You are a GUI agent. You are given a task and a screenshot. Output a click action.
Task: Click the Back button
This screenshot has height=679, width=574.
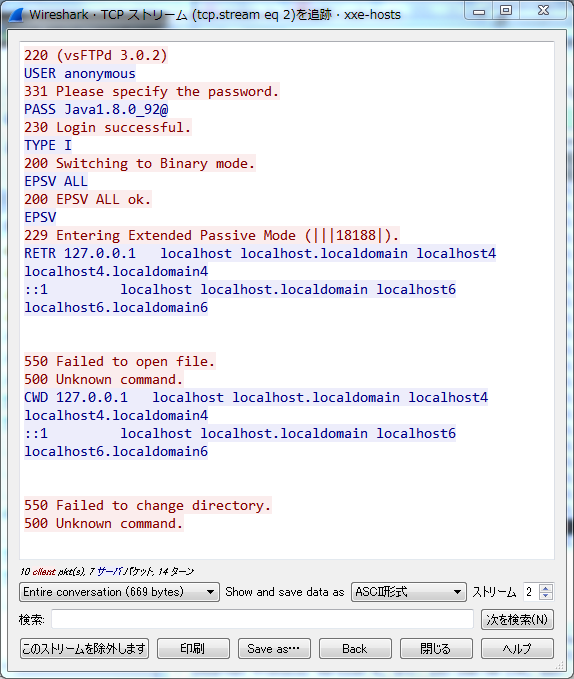click(355, 648)
